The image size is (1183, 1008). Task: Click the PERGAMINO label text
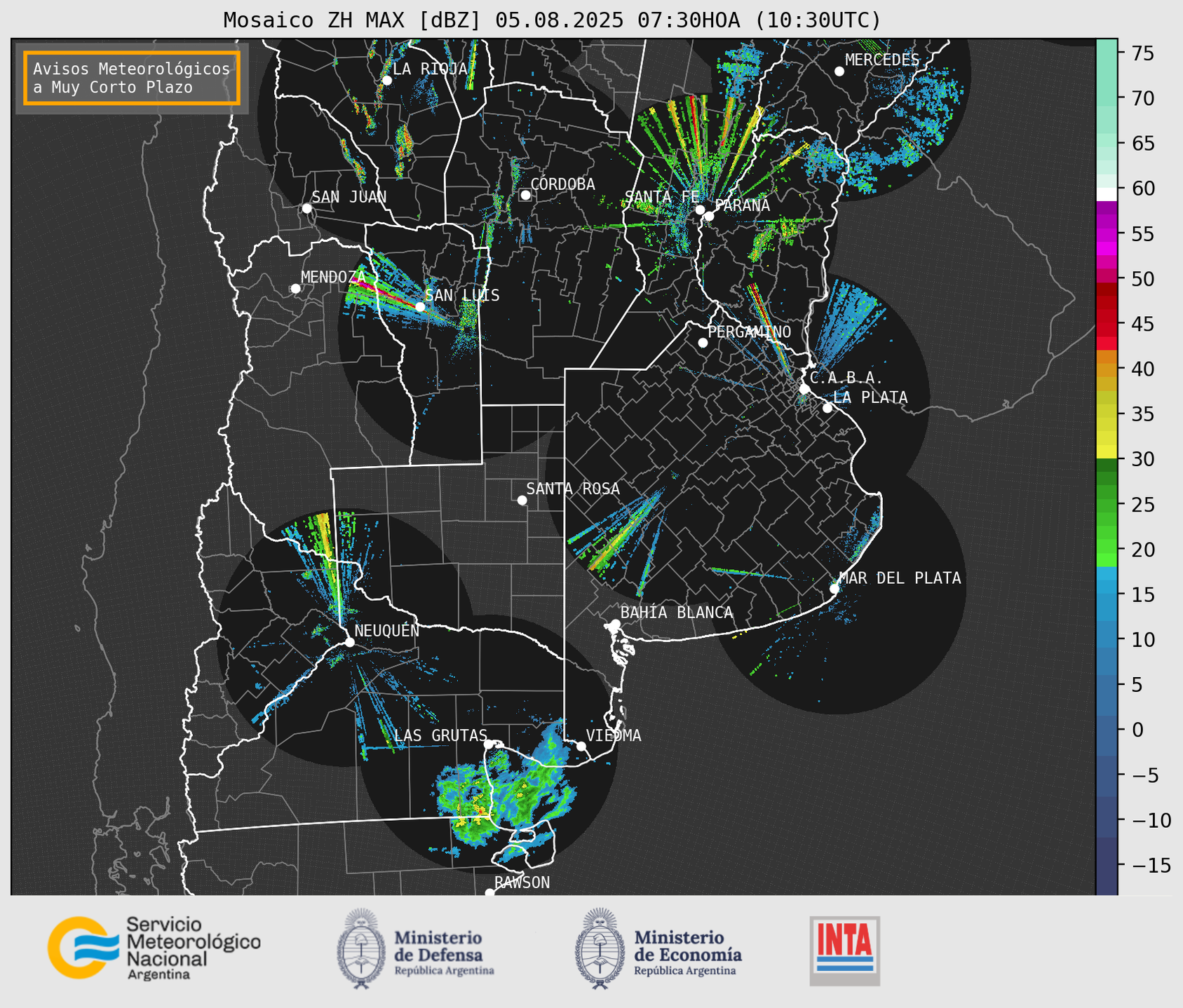(x=749, y=332)
